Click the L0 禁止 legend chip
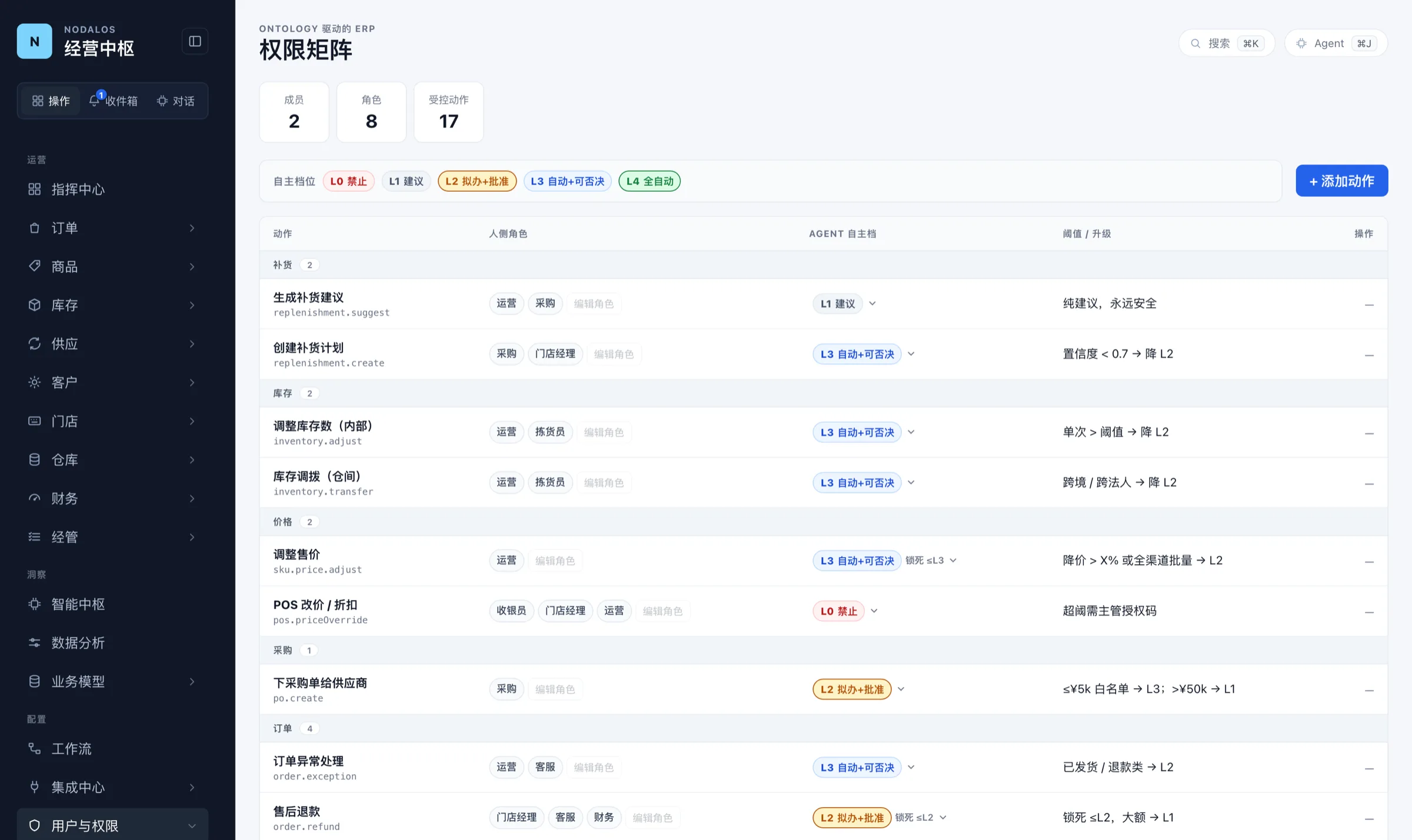Image resolution: width=1412 pixels, height=840 pixels. [x=348, y=181]
